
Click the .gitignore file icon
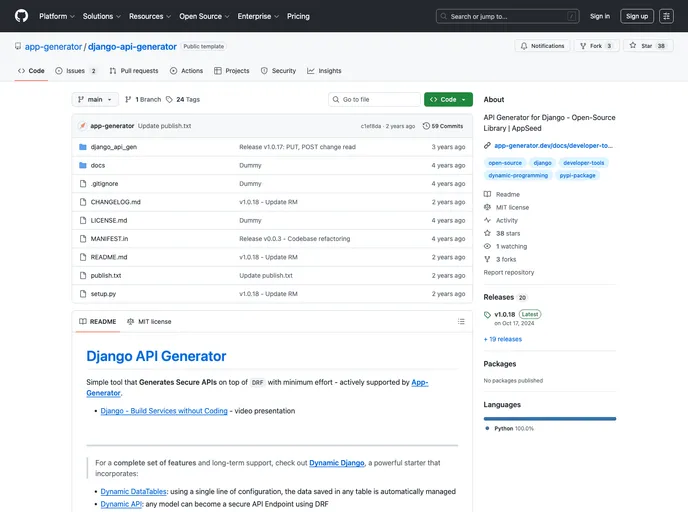[x=82, y=184]
